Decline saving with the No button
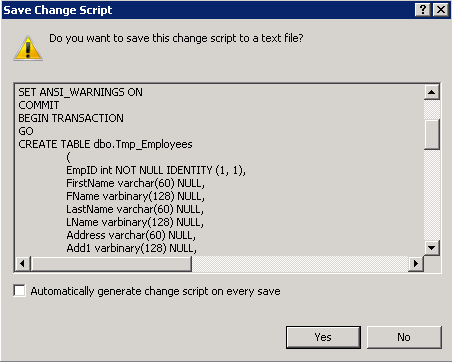This screenshot has width=452, height=362. 404,337
